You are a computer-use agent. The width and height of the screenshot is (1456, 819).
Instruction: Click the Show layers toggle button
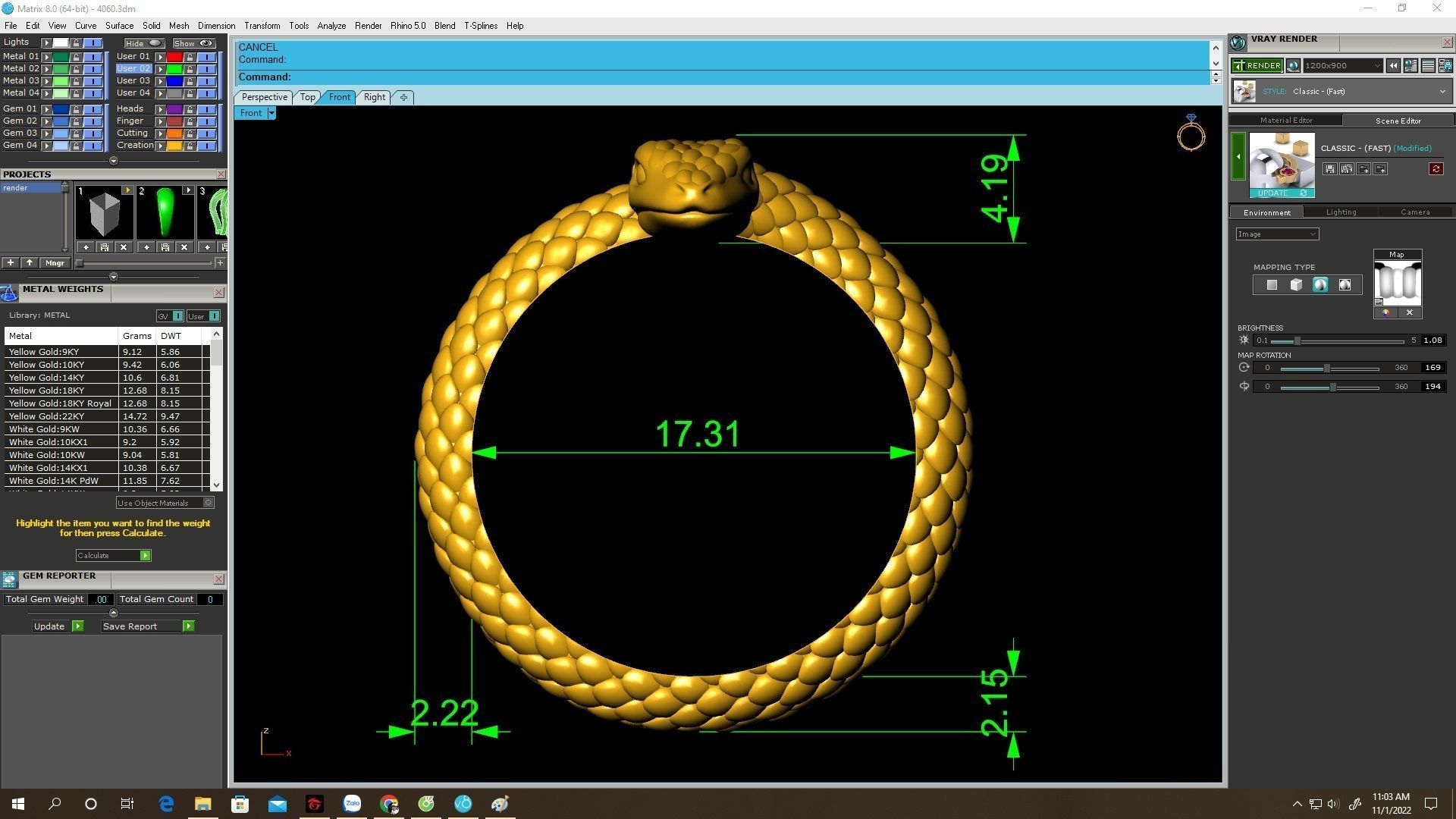click(193, 43)
